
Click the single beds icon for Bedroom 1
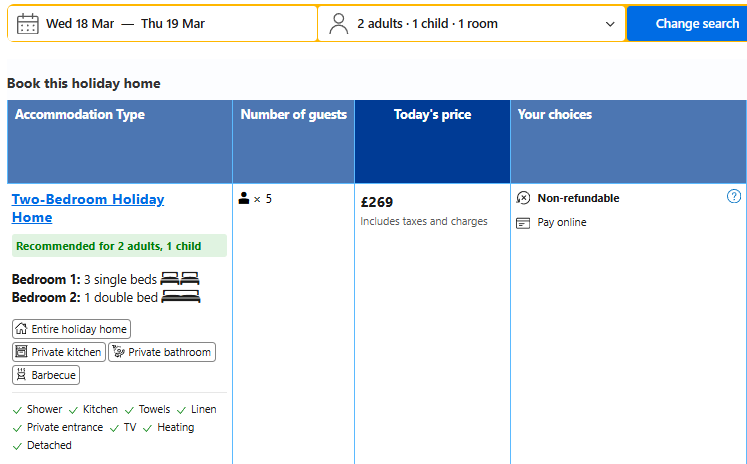(x=180, y=278)
